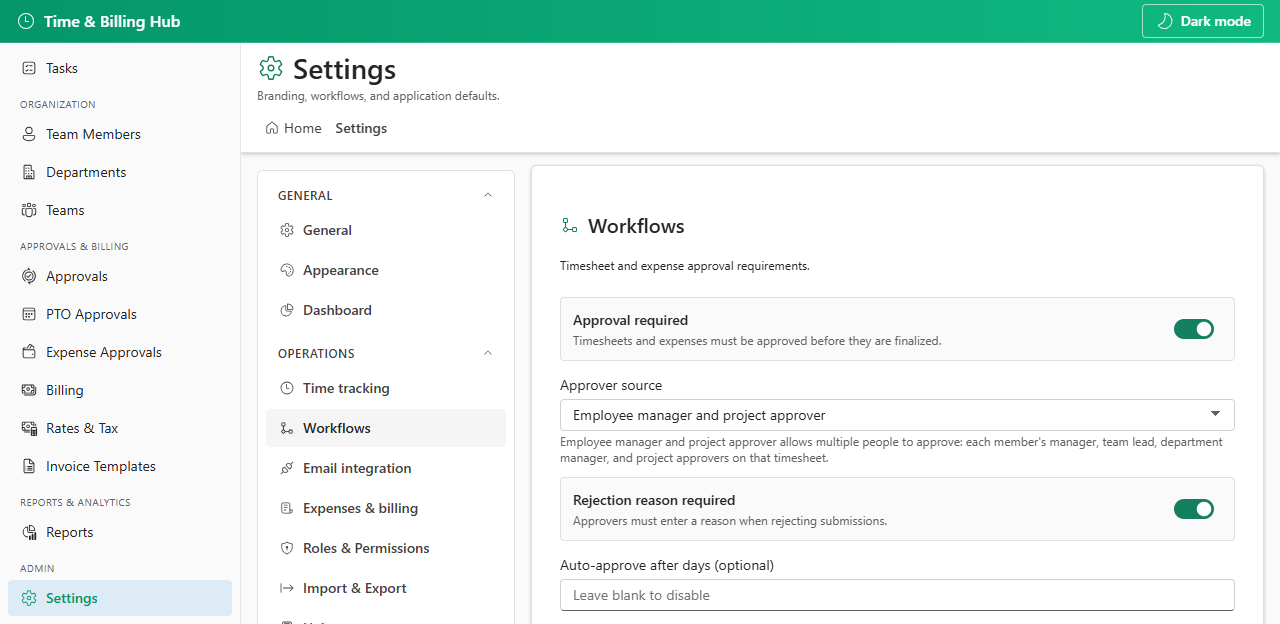Go to Departments page
Screen dimensions: 1280x624
[x=120, y=172]
